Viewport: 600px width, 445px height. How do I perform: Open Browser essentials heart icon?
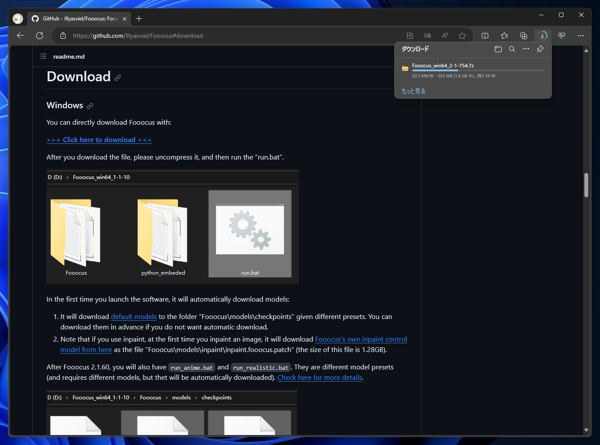click(562, 36)
